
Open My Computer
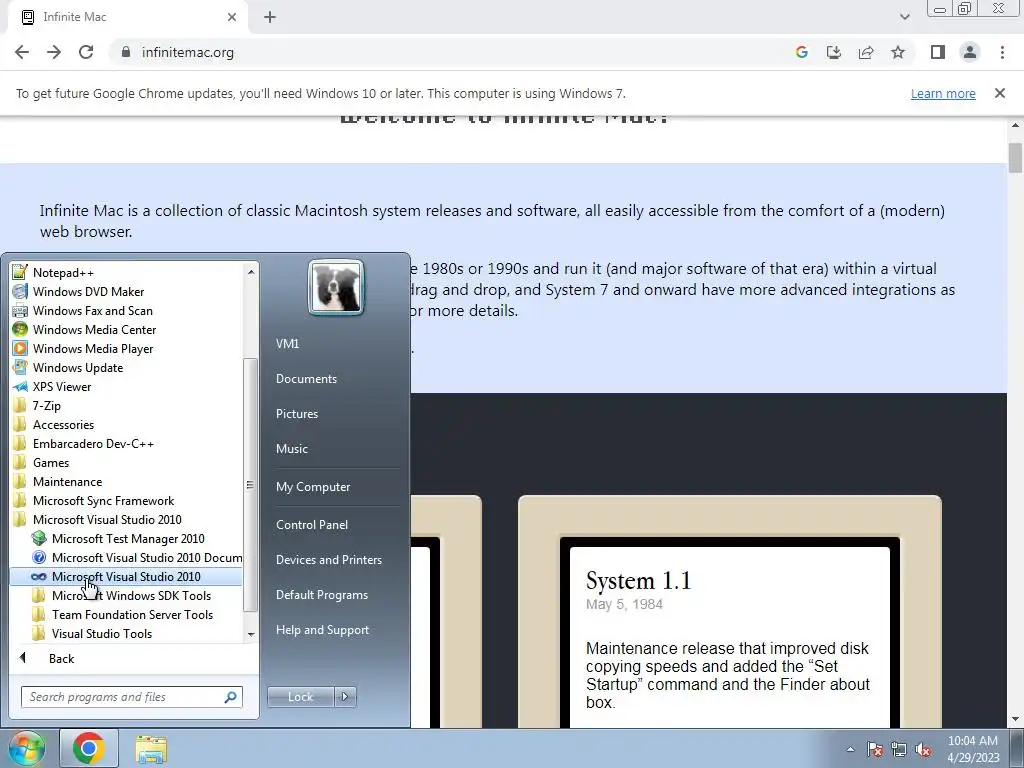(313, 487)
